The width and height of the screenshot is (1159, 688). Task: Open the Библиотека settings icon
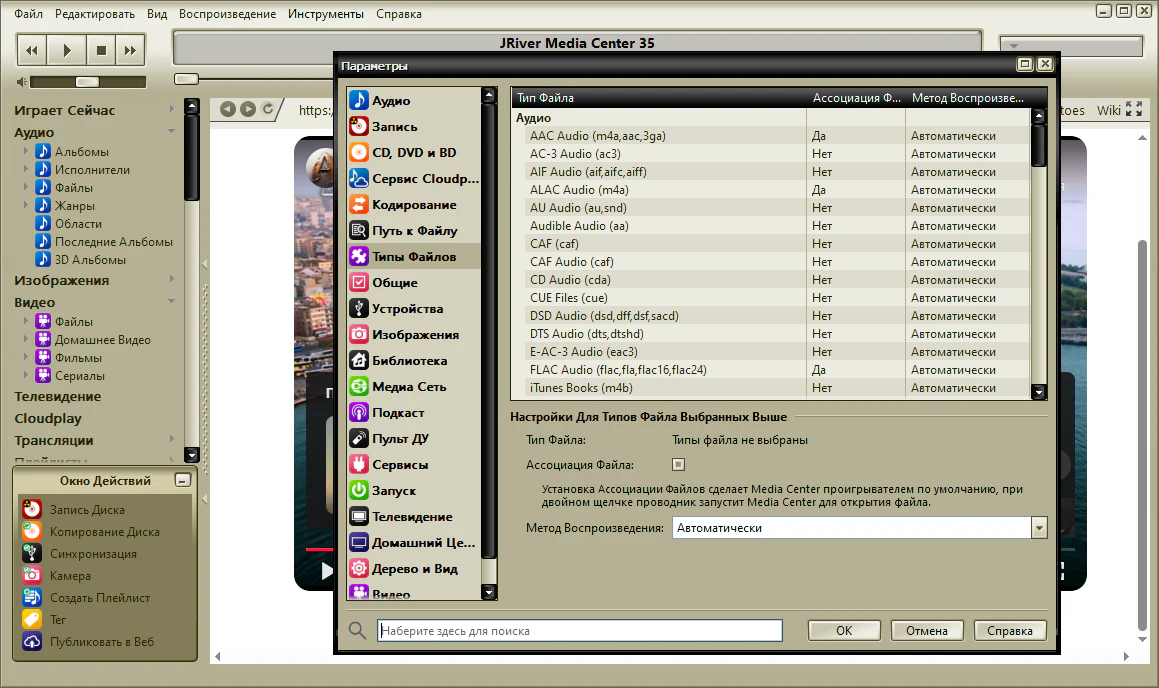click(359, 361)
